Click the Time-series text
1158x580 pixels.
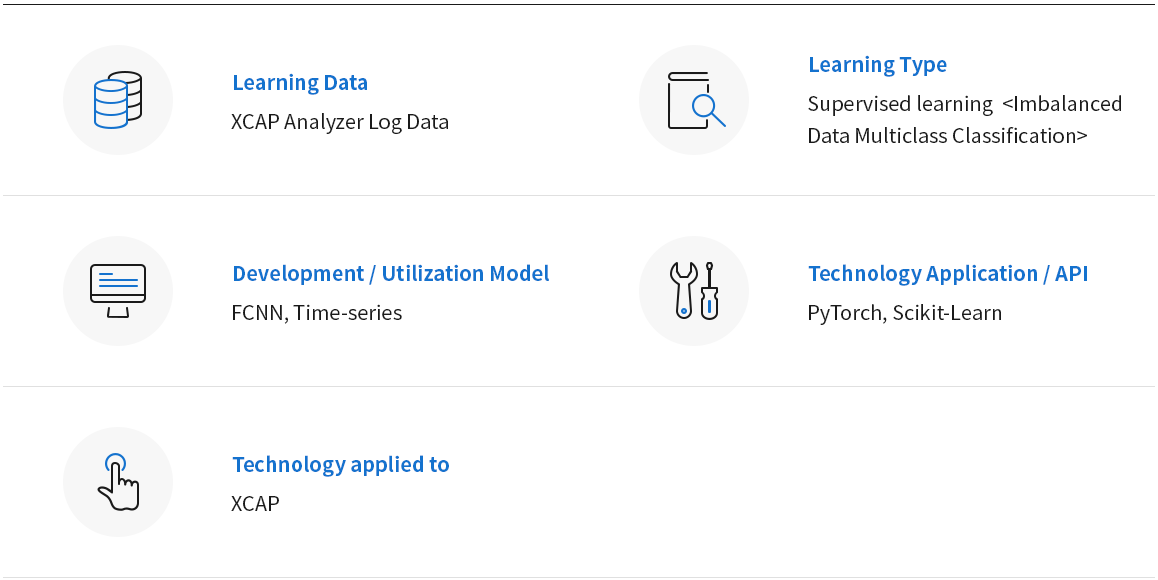tap(348, 313)
